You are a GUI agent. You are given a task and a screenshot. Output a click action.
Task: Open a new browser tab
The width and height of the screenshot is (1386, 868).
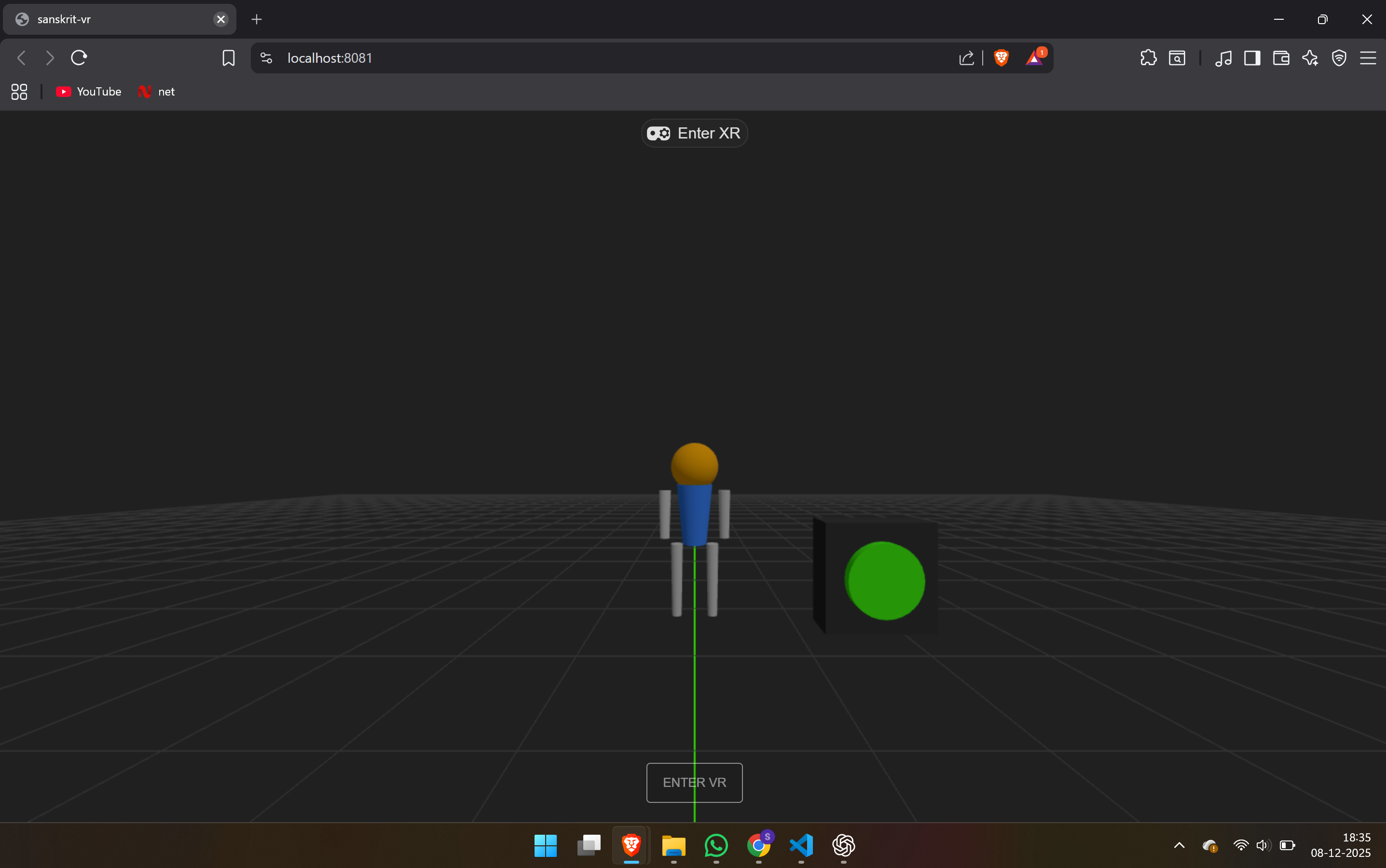[x=257, y=19]
